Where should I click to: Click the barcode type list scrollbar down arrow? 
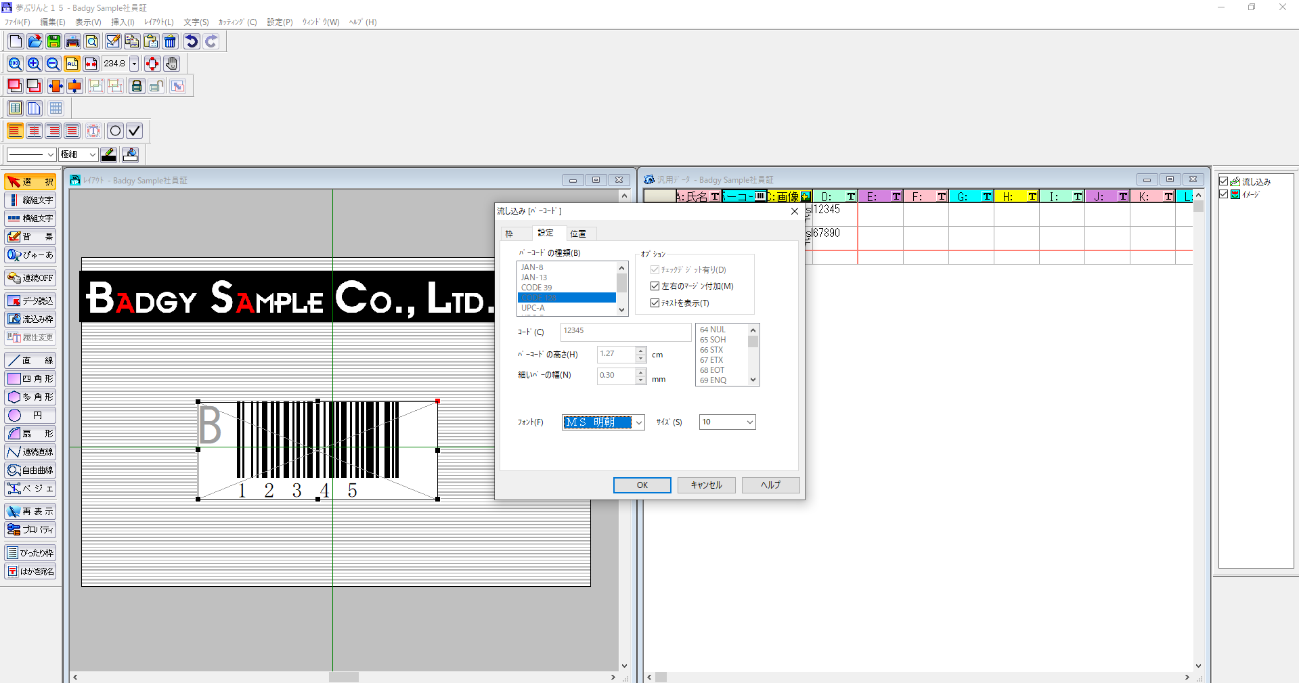[622, 310]
